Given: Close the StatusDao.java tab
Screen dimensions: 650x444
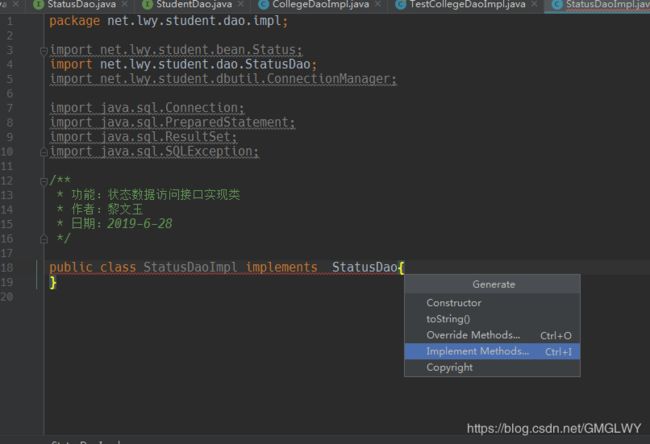Looking at the screenshot, I should [124, 4].
